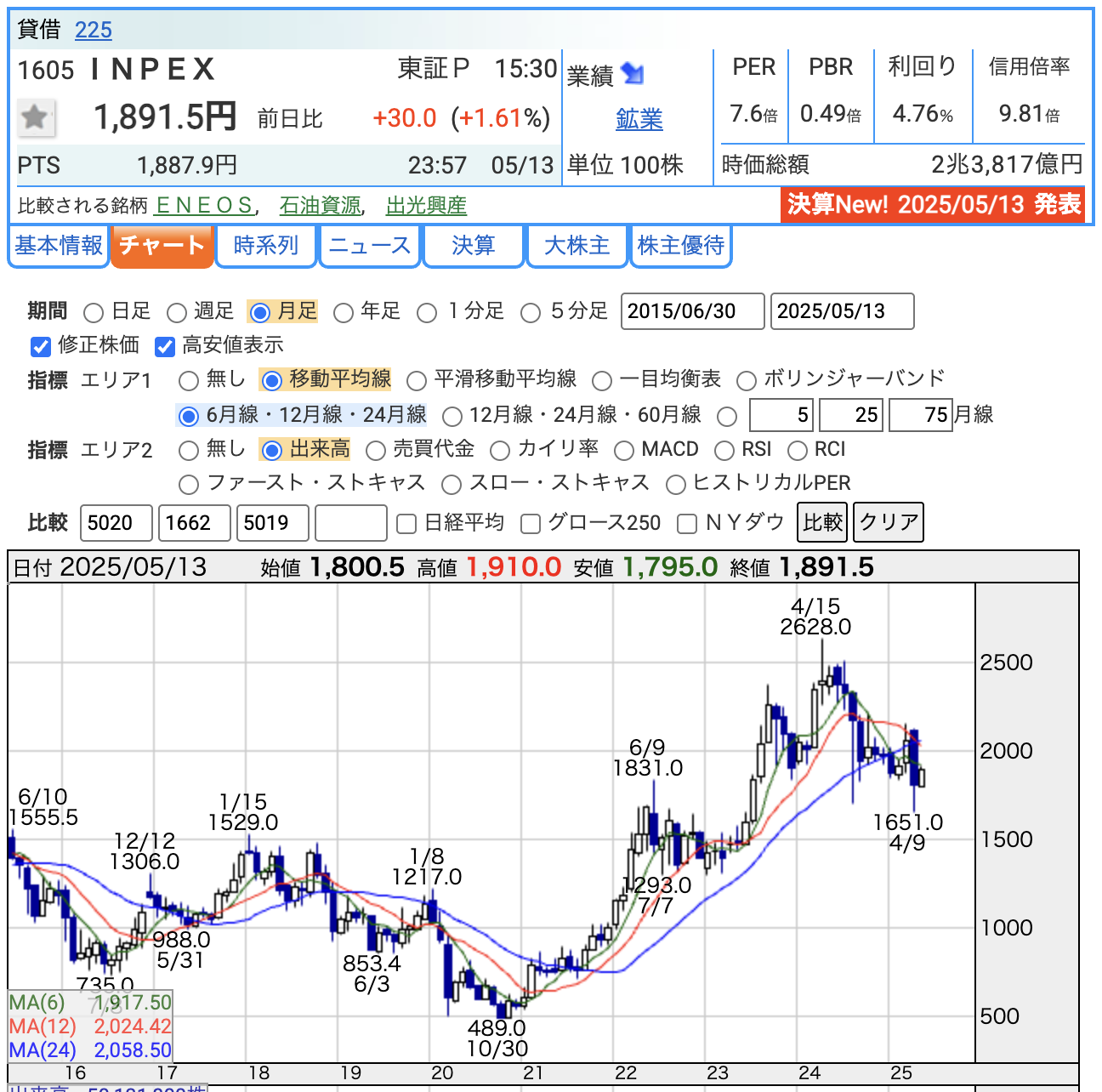
Task: Select the 週足 period radio button
Action: point(176,313)
